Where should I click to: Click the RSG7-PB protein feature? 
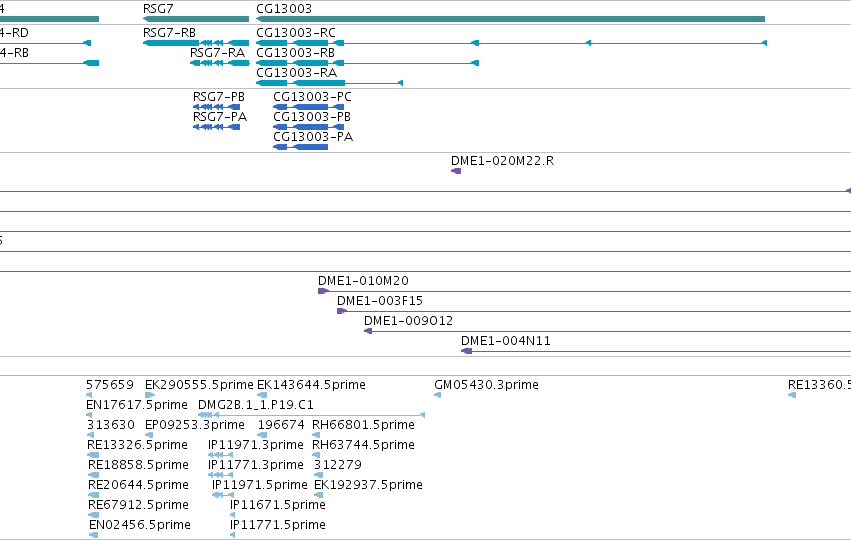point(217,107)
